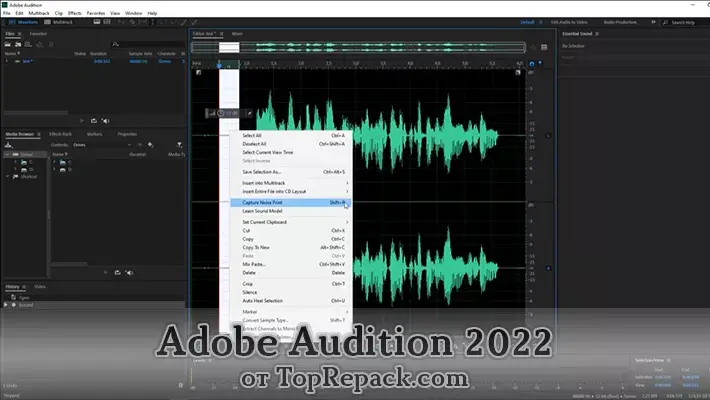
Task: Open the Video tab beside History
Action: click(x=40, y=286)
